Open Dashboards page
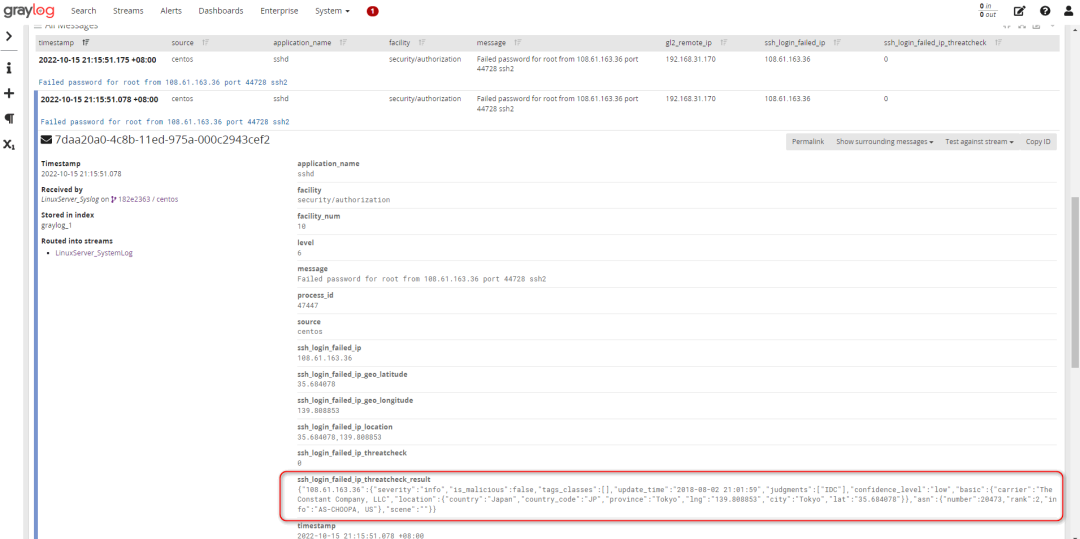This screenshot has width=1080, height=539. click(x=220, y=11)
